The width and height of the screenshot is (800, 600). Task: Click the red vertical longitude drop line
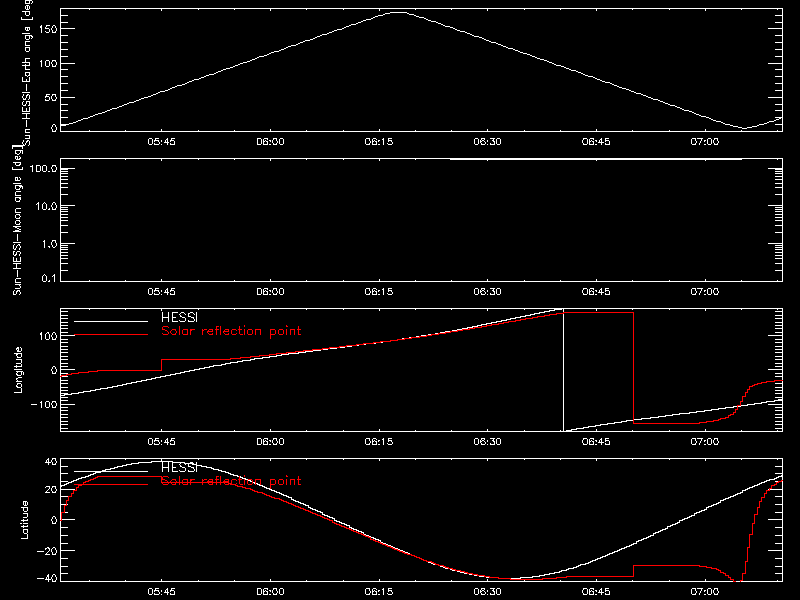pos(634,368)
